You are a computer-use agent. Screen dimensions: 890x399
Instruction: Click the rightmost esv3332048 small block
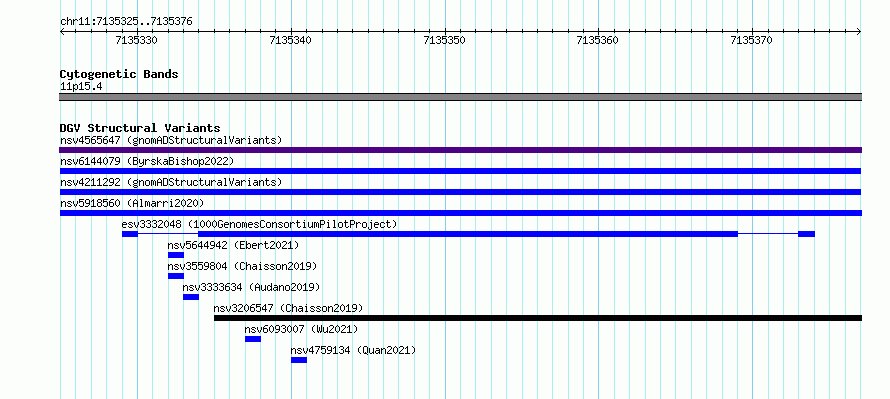point(807,234)
